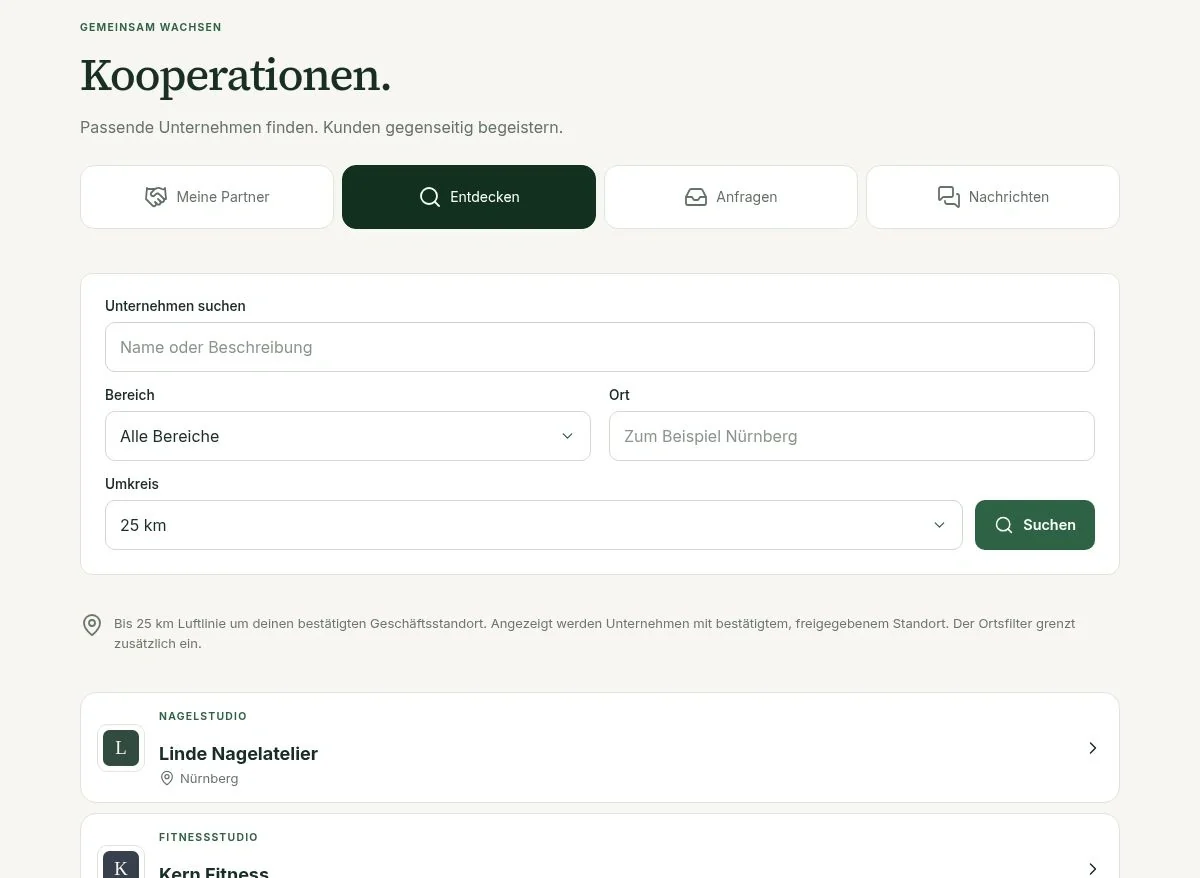Click the NAGELSTUDIO category label
This screenshot has height=878, width=1200.
203,716
